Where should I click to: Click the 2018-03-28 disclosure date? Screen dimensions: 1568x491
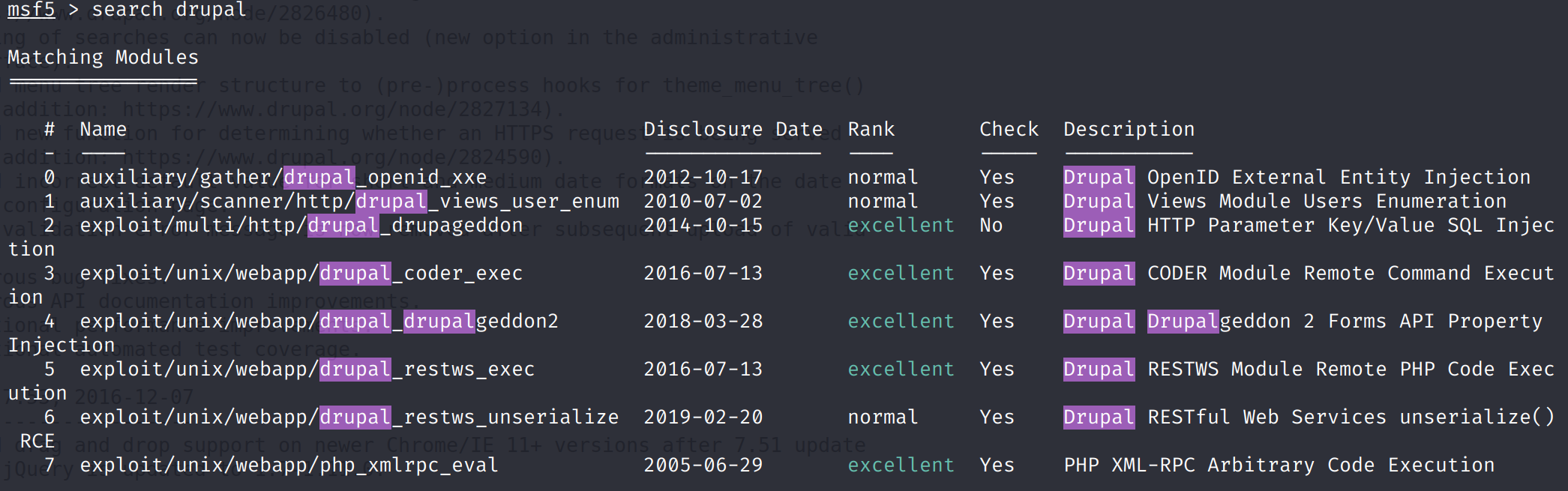(x=703, y=322)
